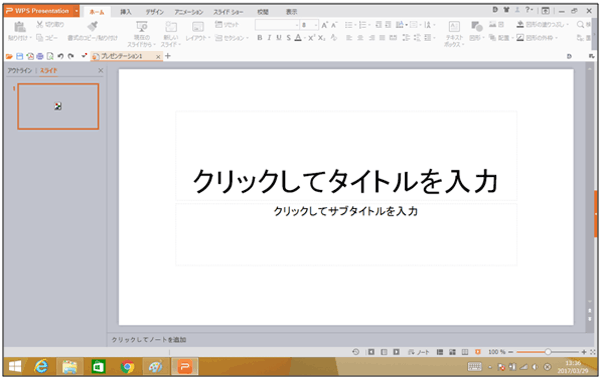
Task: Open the Animation ribbon tab
Action: point(189,12)
